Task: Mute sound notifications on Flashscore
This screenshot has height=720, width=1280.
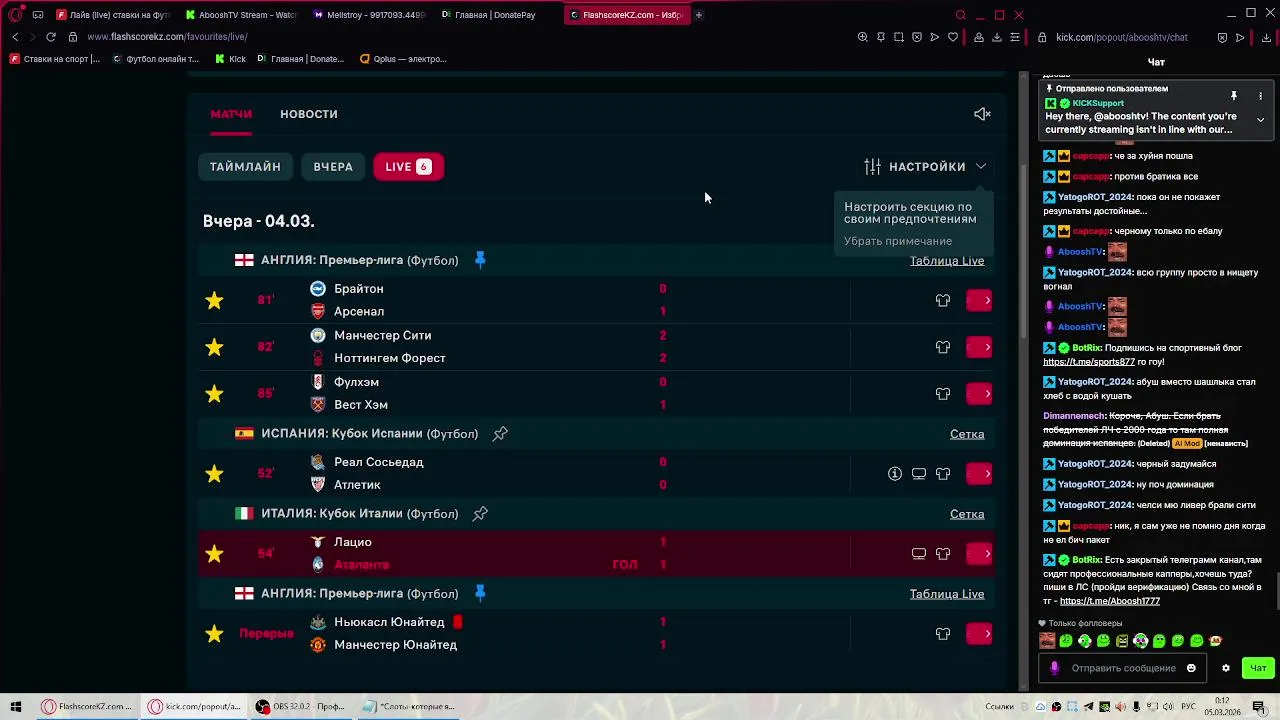Action: pyautogui.click(x=982, y=114)
